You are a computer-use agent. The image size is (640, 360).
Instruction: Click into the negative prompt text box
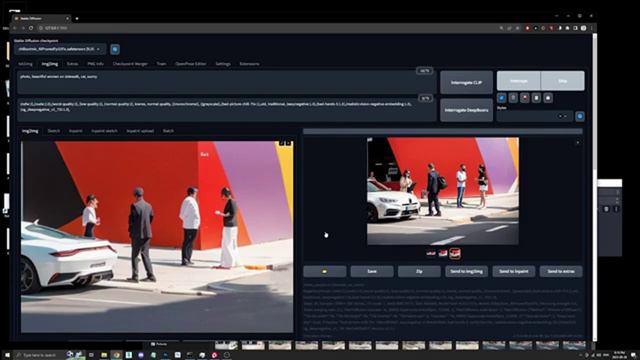coord(227,110)
